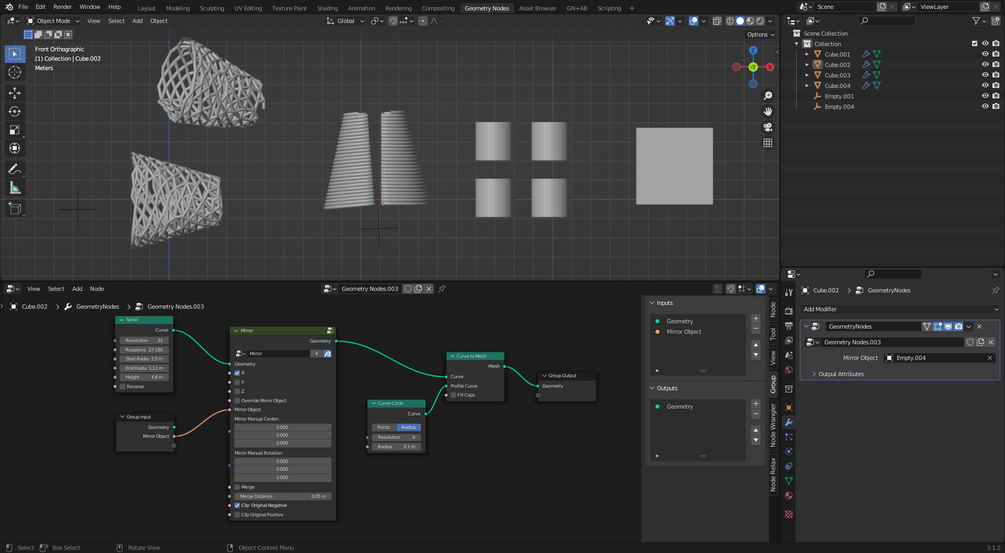Select the Cursor tool in viewport toolbar

tap(14, 72)
